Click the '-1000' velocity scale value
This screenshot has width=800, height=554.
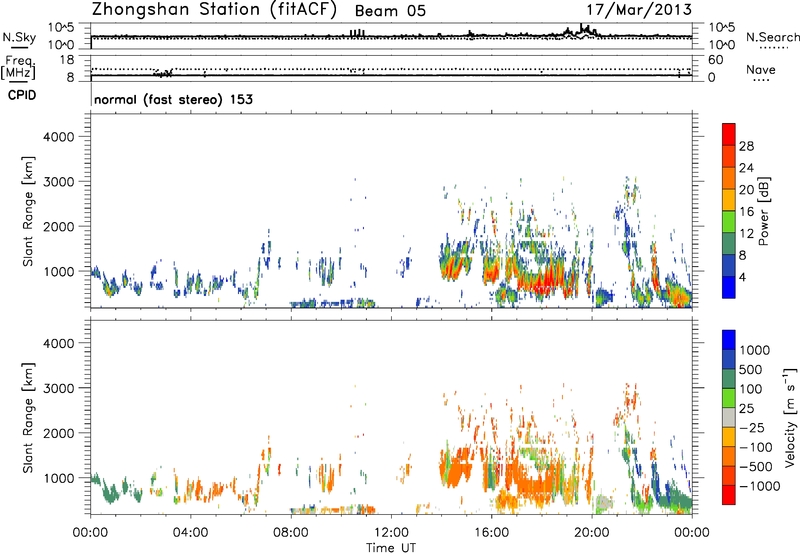point(760,486)
